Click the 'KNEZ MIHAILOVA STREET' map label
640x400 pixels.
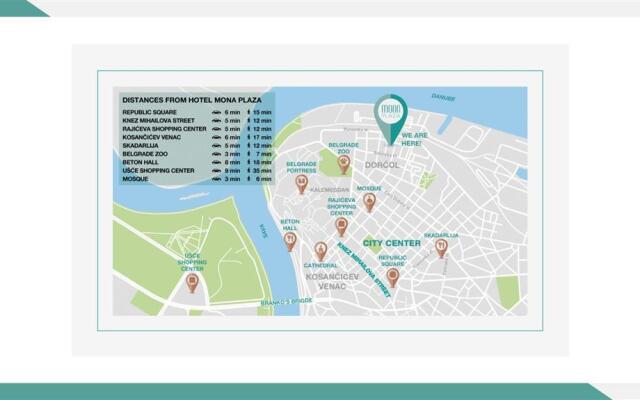(x=364, y=269)
